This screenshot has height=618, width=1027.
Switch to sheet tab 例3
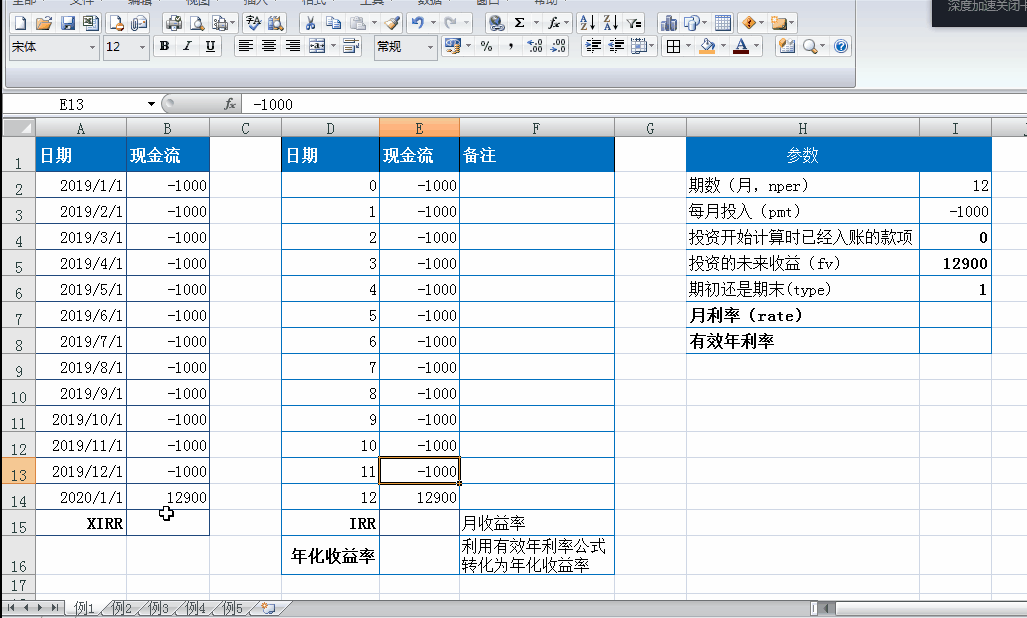(159, 608)
